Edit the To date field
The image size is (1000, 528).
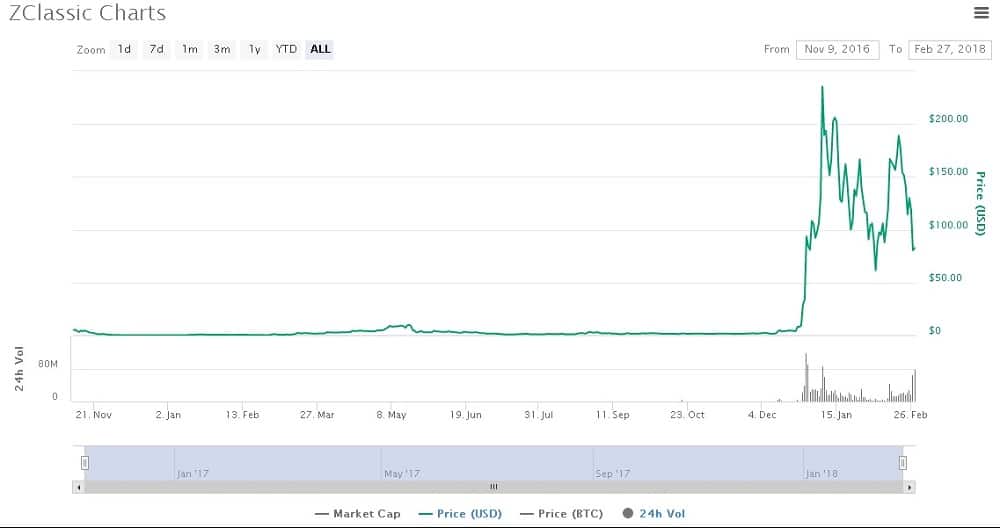(948, 49)
